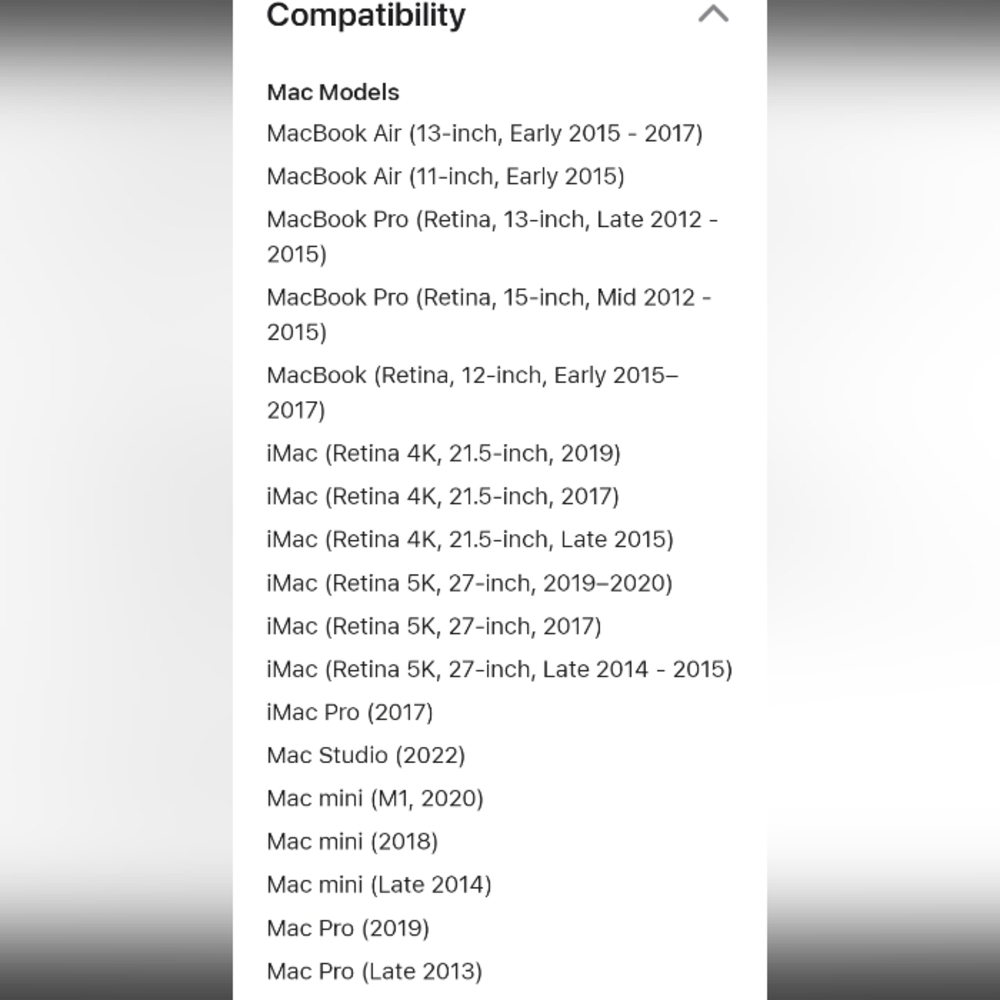Select Mac mini (Late 2014) entry
1000x1000 pixels.
(x=379, y=885)
